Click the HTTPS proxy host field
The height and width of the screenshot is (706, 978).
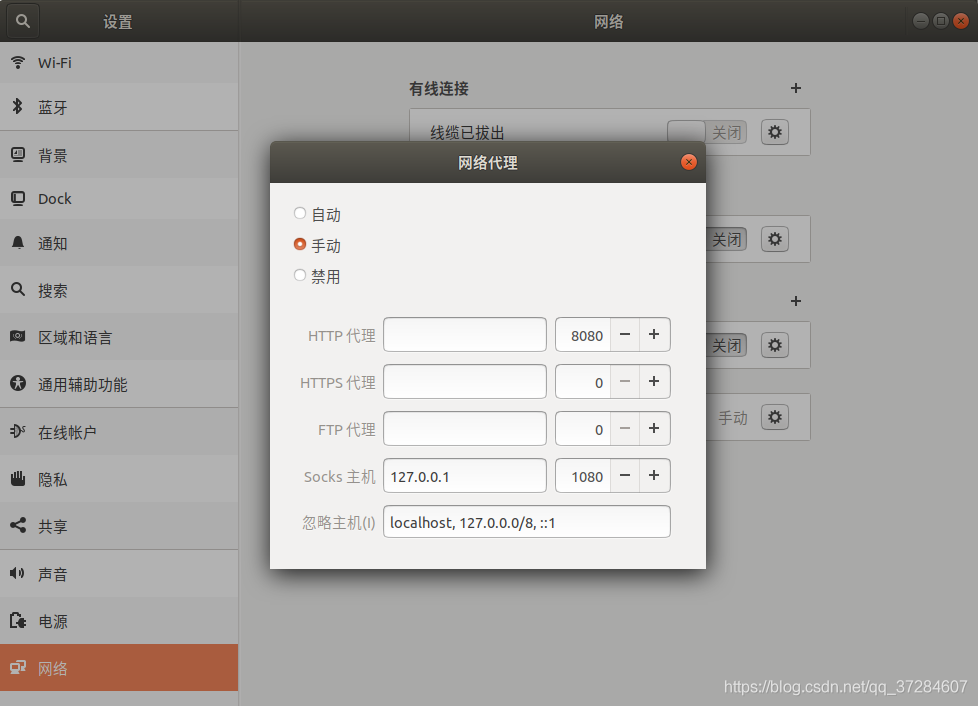click(465, 382)
